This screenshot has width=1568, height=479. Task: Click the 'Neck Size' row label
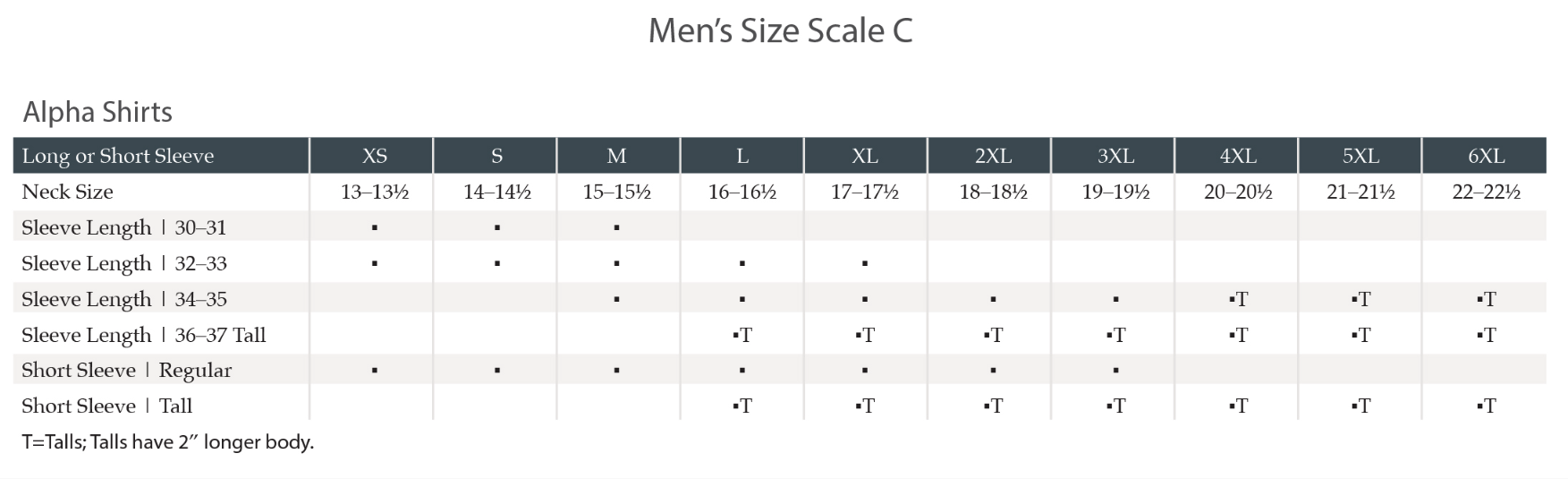[68, 192]
